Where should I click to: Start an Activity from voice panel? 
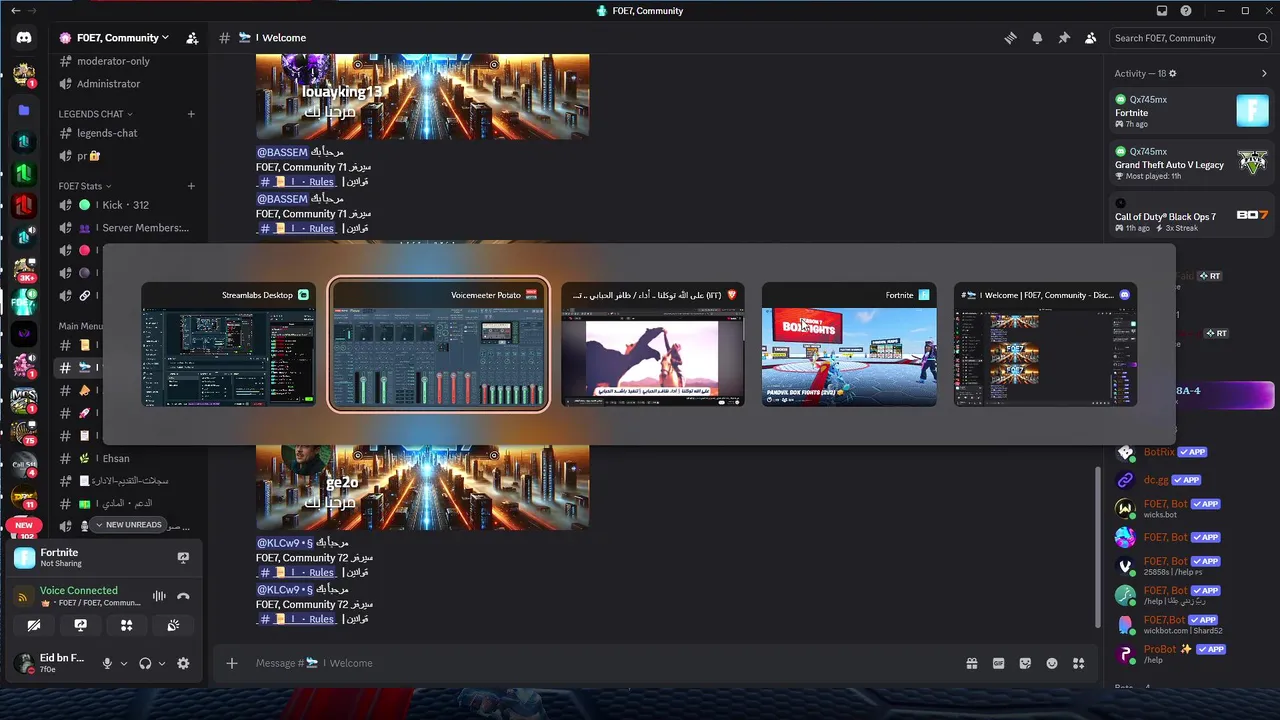click(x=127, y=625)
